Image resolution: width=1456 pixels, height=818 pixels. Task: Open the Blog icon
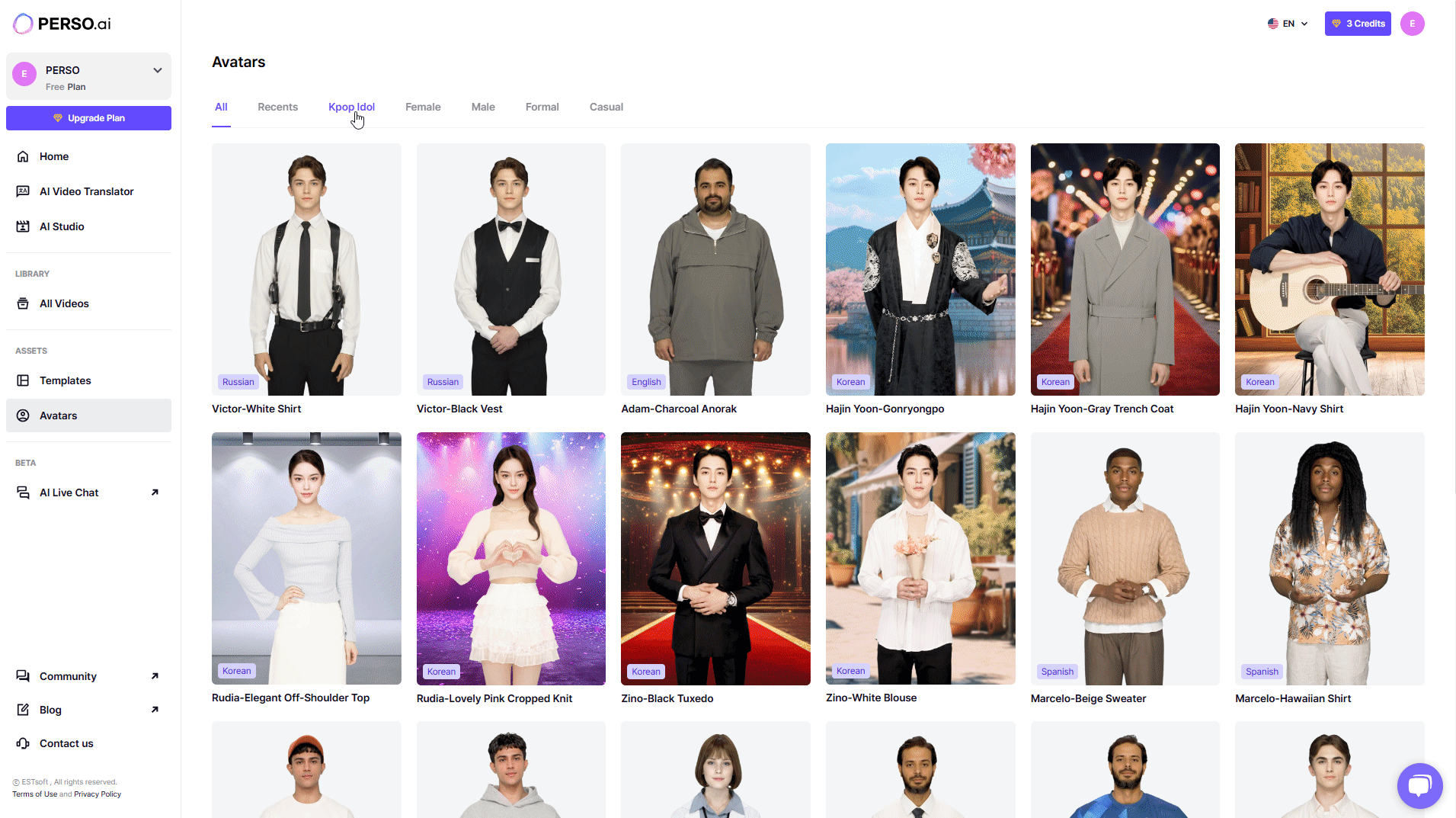pos(23,710)
